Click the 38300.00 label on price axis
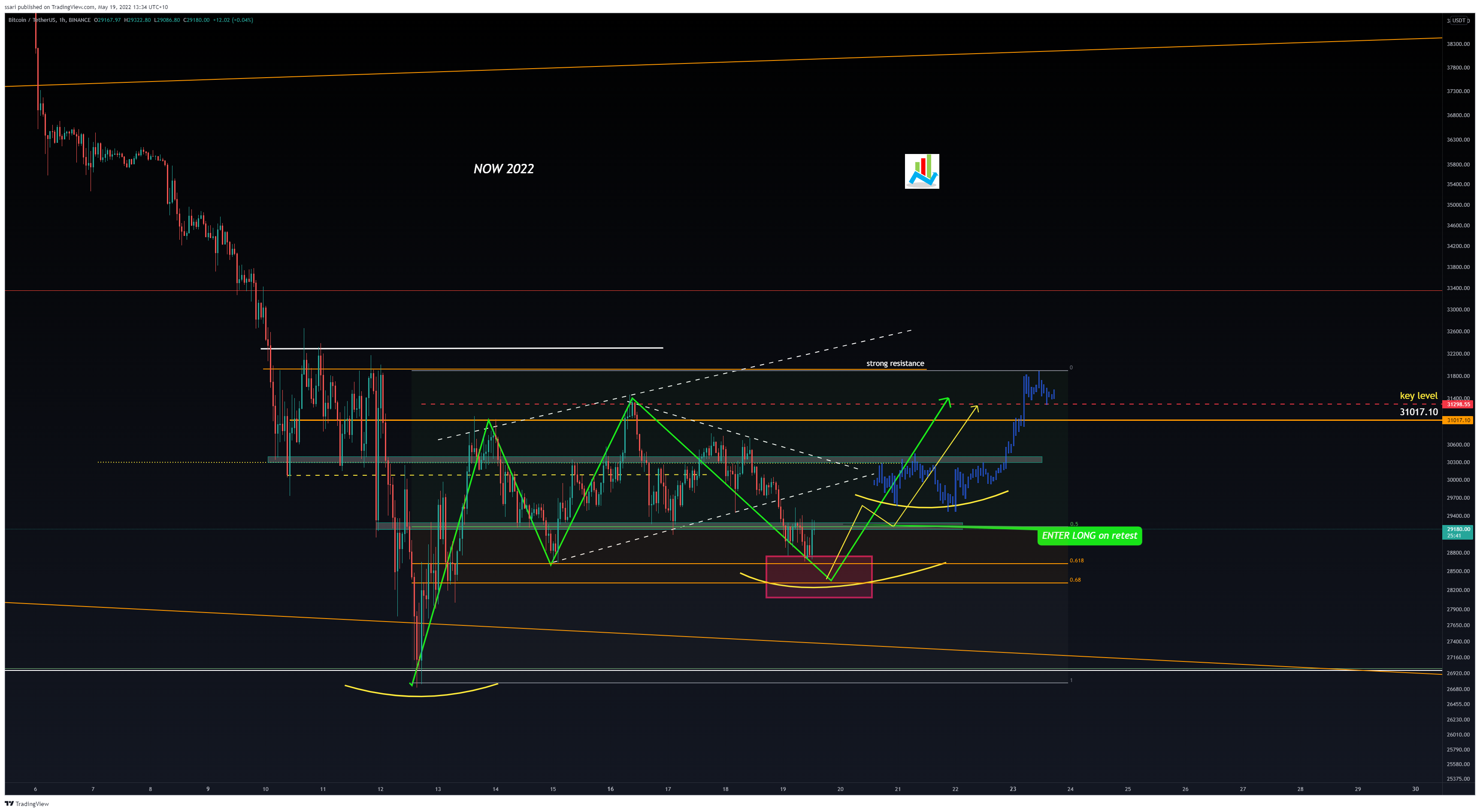Screen dimensions: 1480x812 [x=1458, y=44]
